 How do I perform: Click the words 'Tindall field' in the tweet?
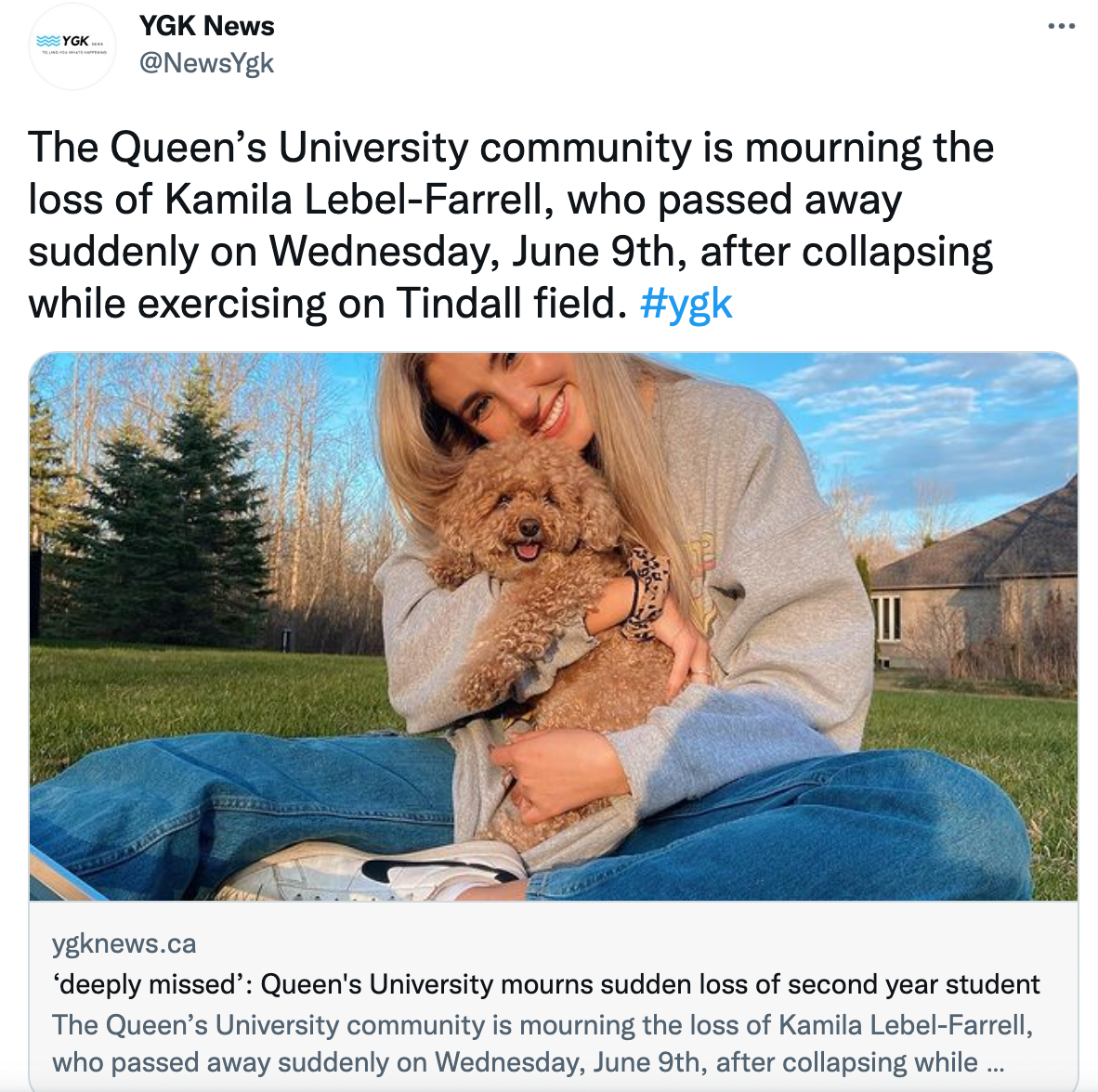click(x=511, y=305)
